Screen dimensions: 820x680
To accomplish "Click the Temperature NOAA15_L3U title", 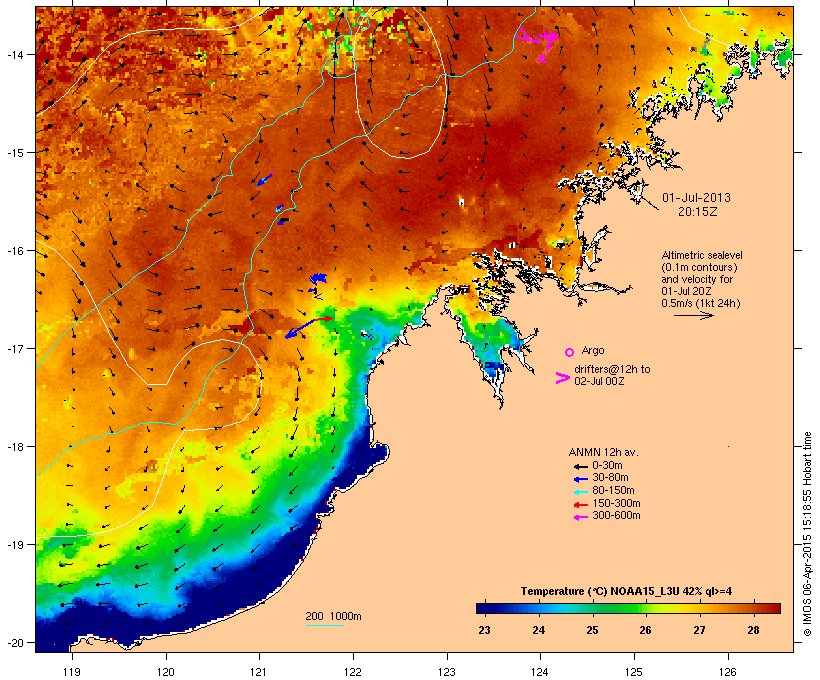I will [626, 592].
